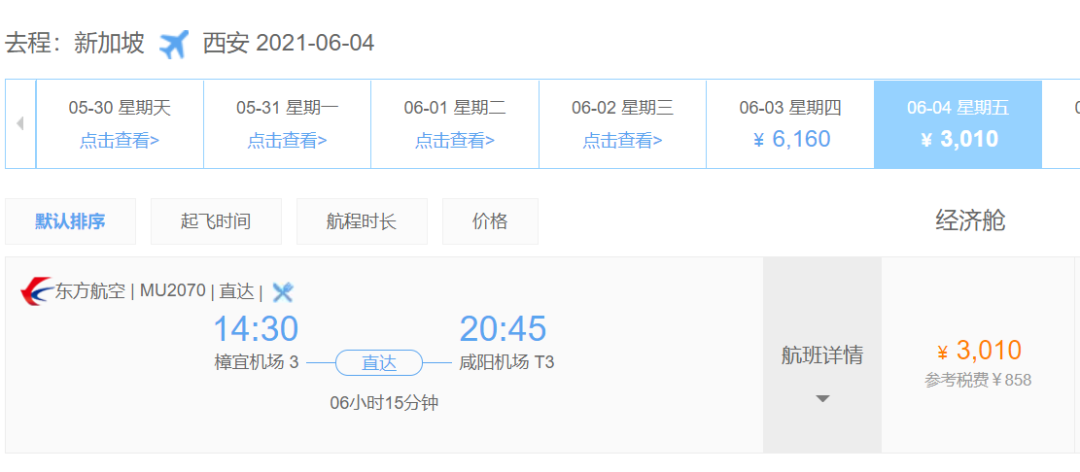Click the ¥3,010 economy fare price
This screenshot has width=1080, height=472.
979,351
